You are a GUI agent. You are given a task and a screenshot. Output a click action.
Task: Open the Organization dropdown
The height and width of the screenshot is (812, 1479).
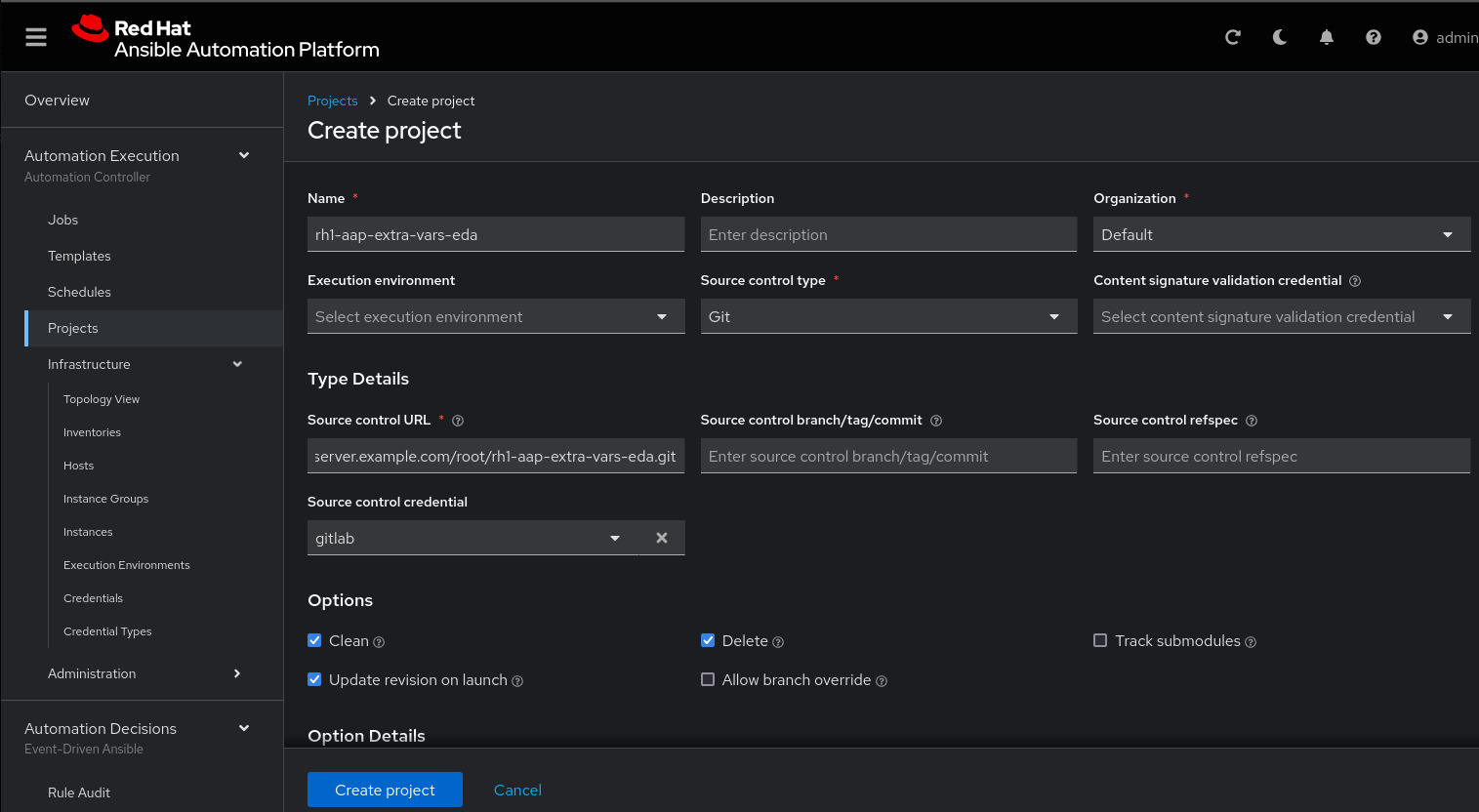pos(1282,234)
